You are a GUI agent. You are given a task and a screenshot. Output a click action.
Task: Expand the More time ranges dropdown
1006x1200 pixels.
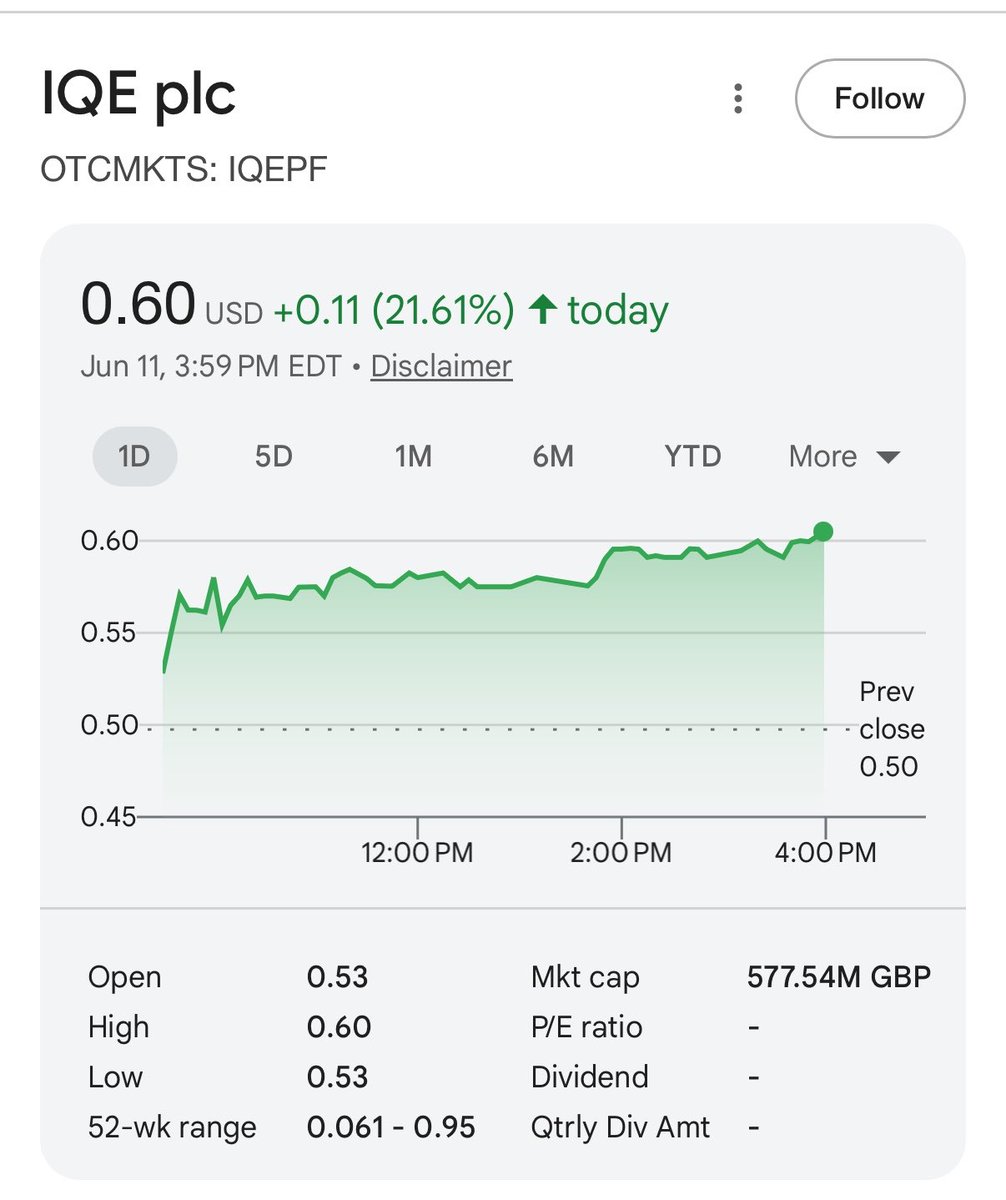844,456
